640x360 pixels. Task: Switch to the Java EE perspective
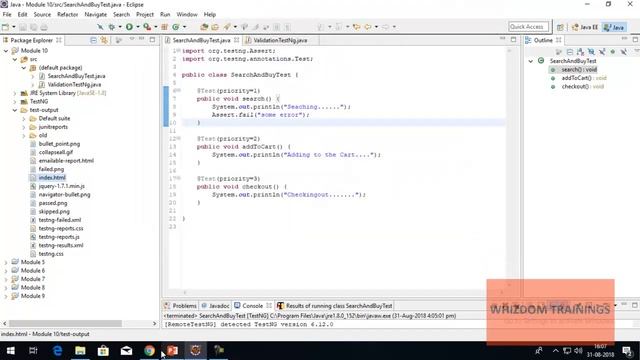pyautogui.click(x=585, y=27)
